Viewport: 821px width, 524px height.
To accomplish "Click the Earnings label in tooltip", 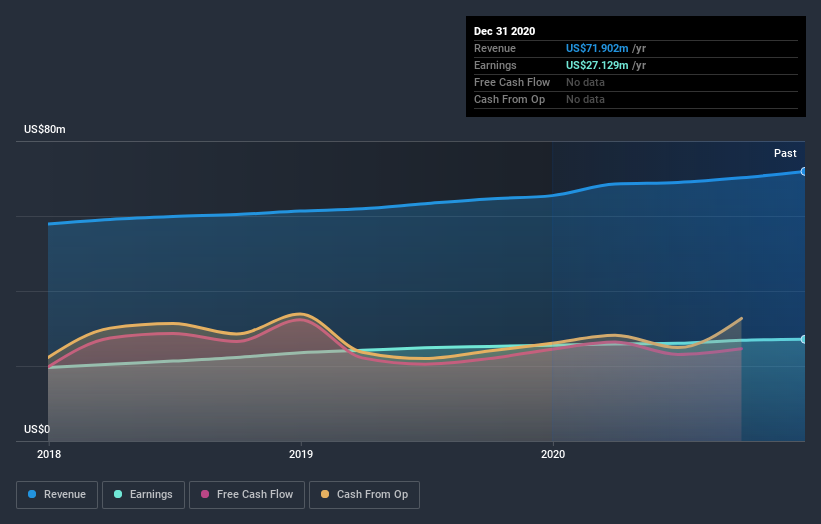I will (495, 65).
